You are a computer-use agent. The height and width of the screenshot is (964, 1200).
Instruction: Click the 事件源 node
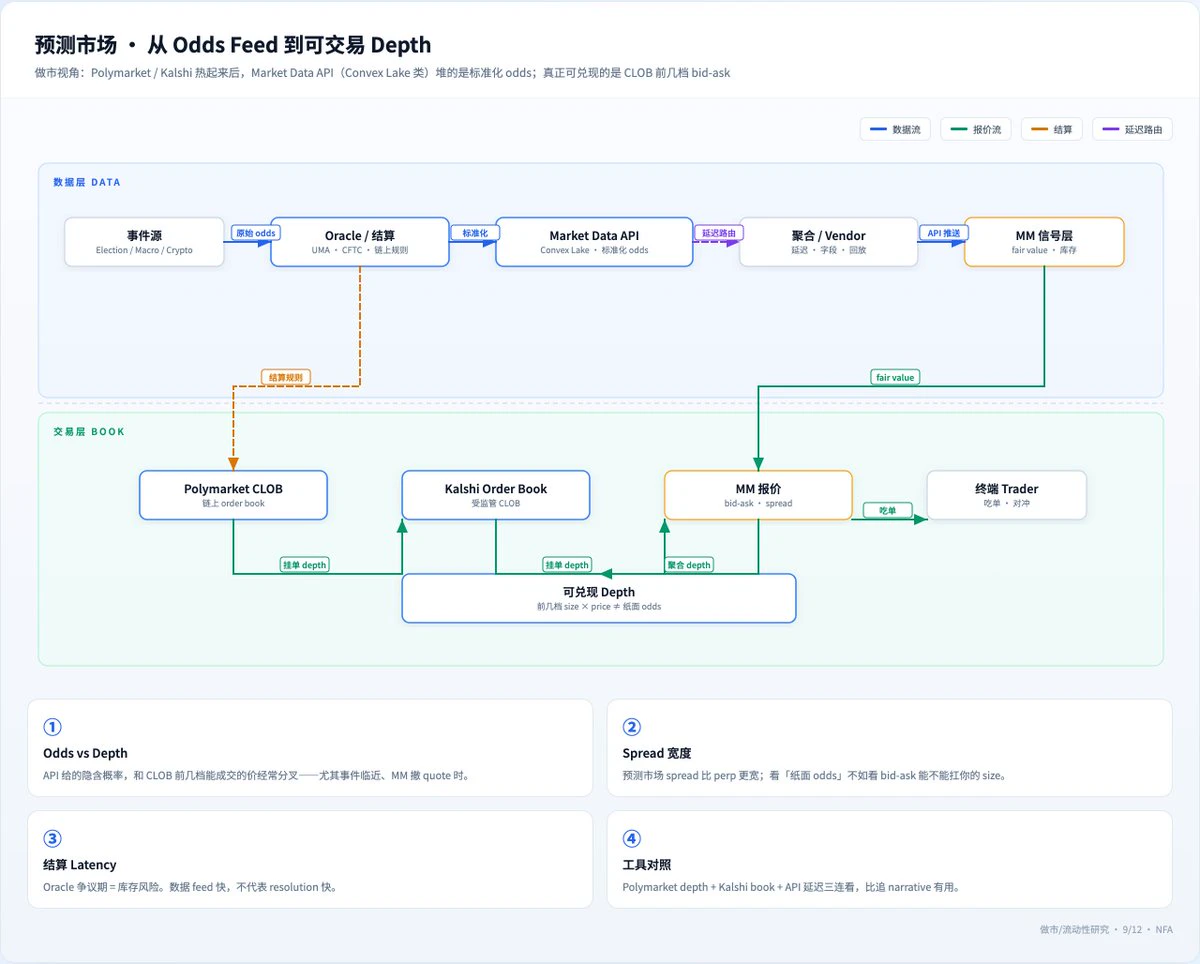pos(144,242)
